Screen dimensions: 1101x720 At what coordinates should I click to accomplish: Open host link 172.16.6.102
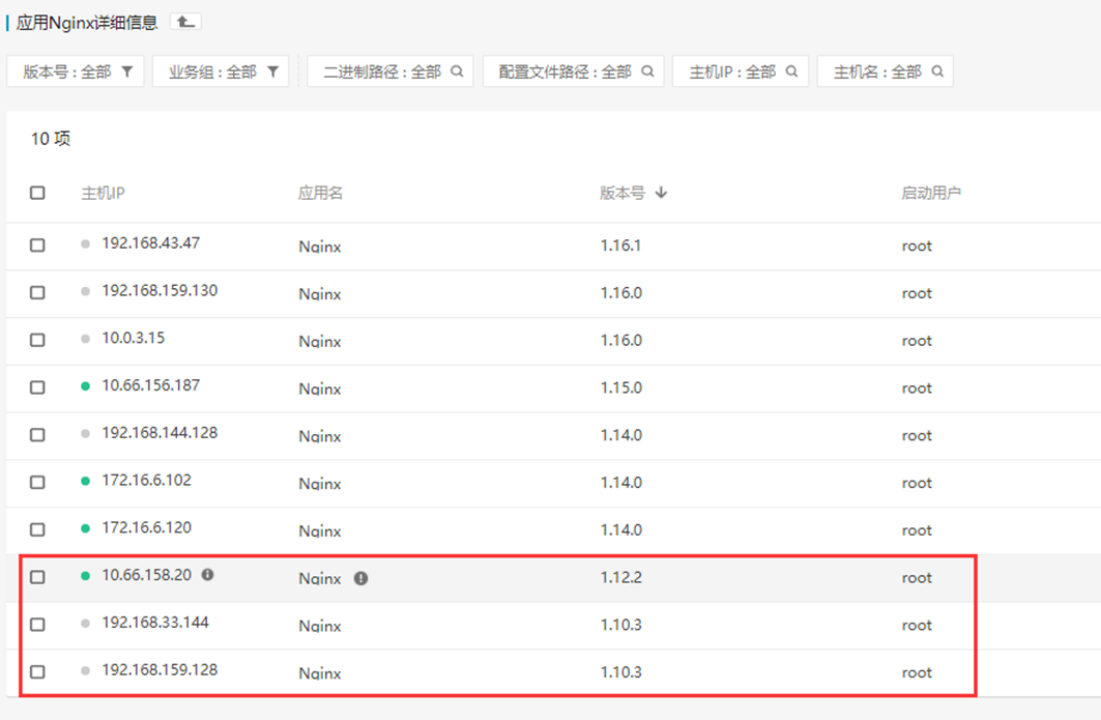(x=146, y=480)
